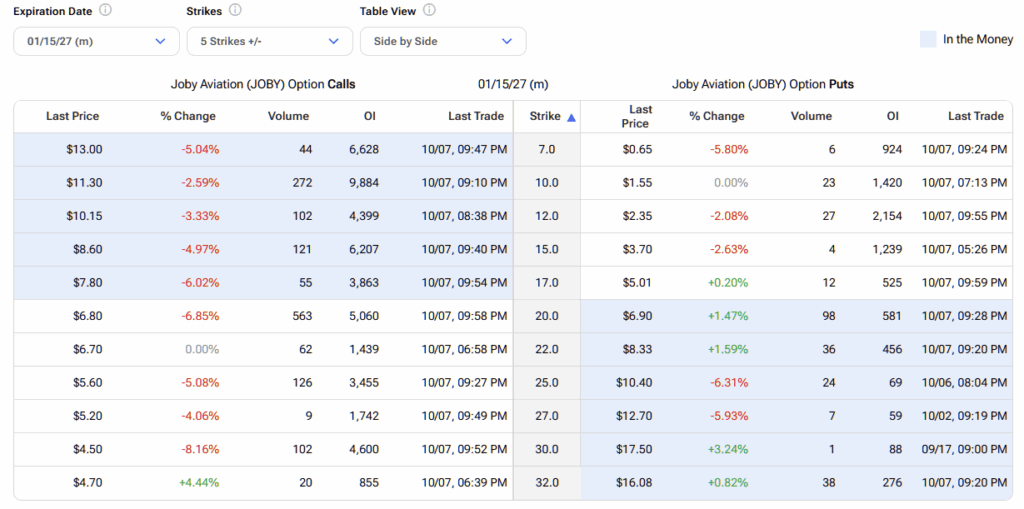Click the info icon beside Expiration Date
The image size is (1024, 509).
pos(106,11)
